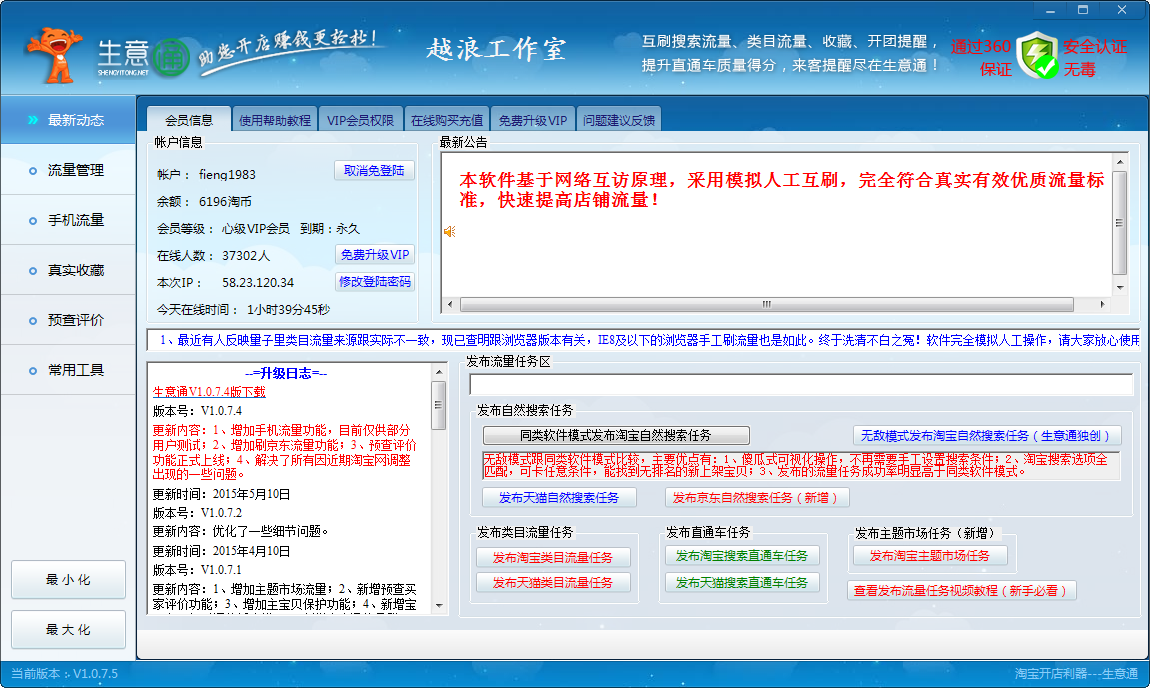
Task: Click 同类软件模式发布淘宝自然搜索任务 button
Action: tap(616, 436)
